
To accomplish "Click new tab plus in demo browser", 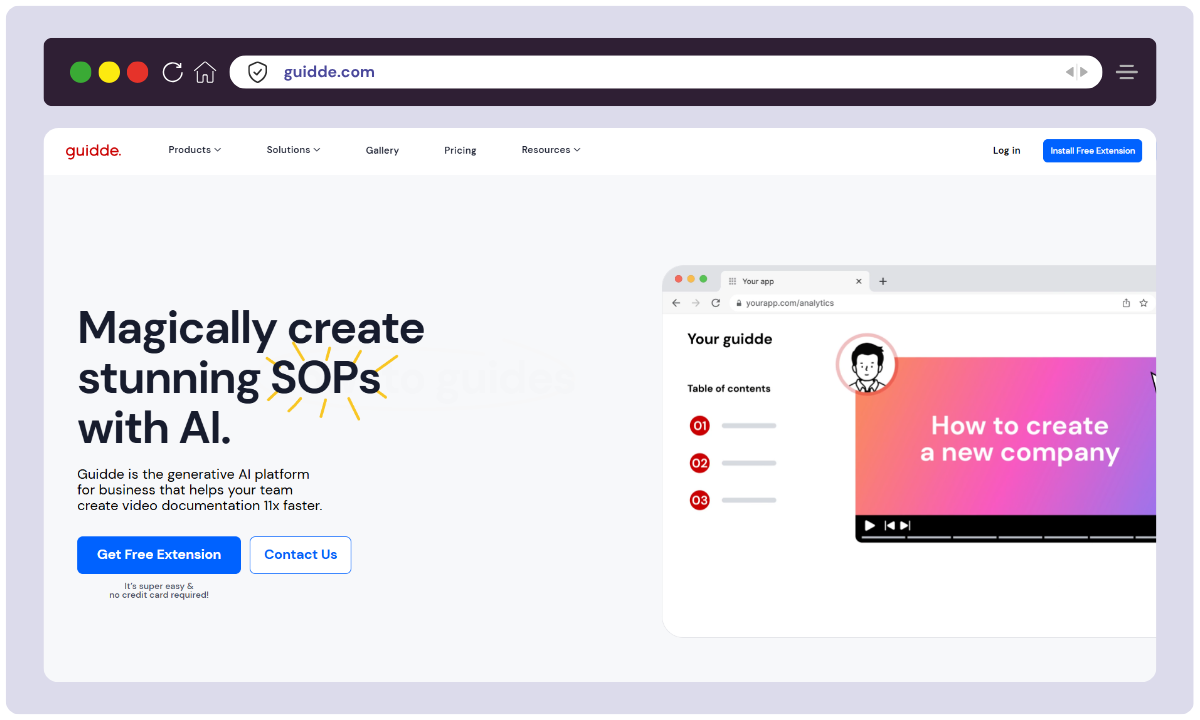I will 883,282.
